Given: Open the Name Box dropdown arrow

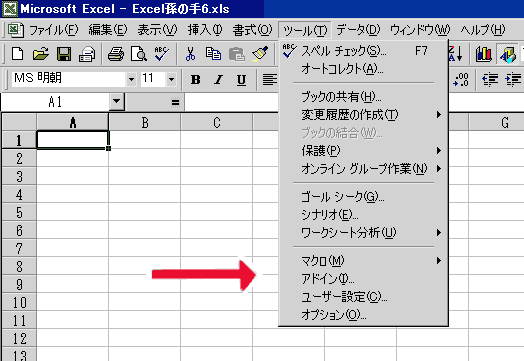Looking at the screenshot, I should point(117,101).
